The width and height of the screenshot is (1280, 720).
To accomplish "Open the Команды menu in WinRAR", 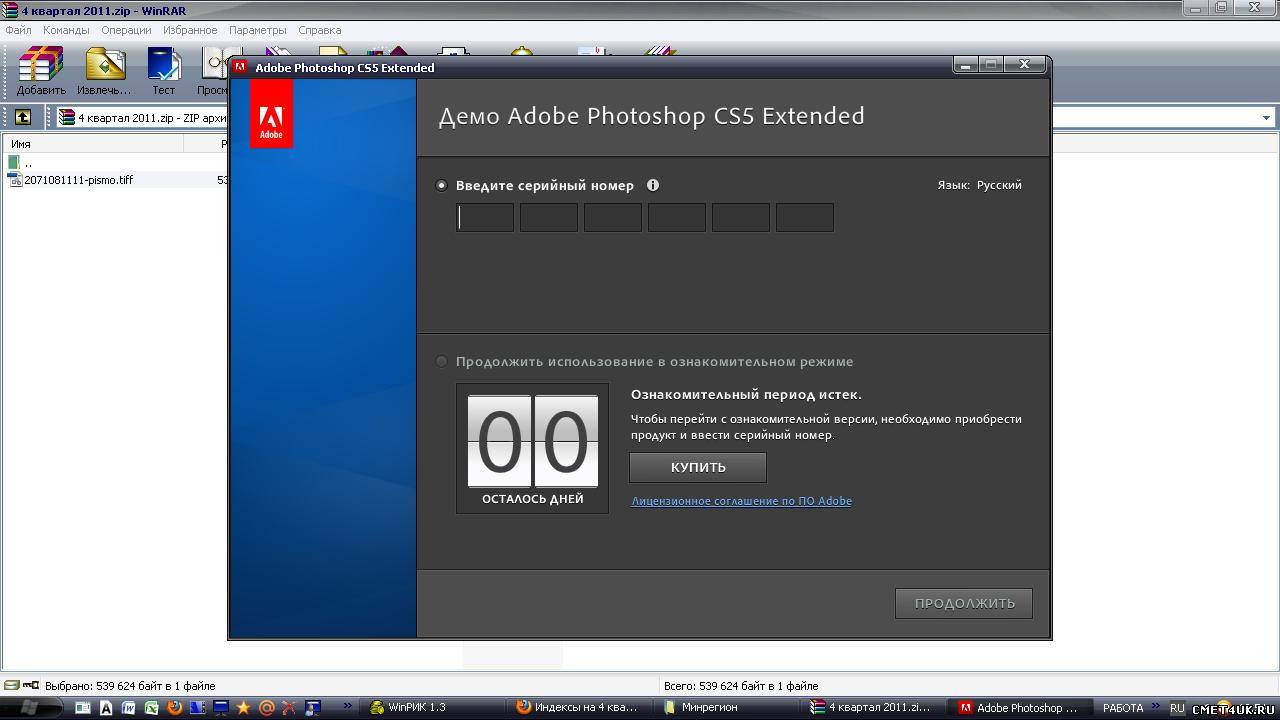I will (x=66, y=30).
